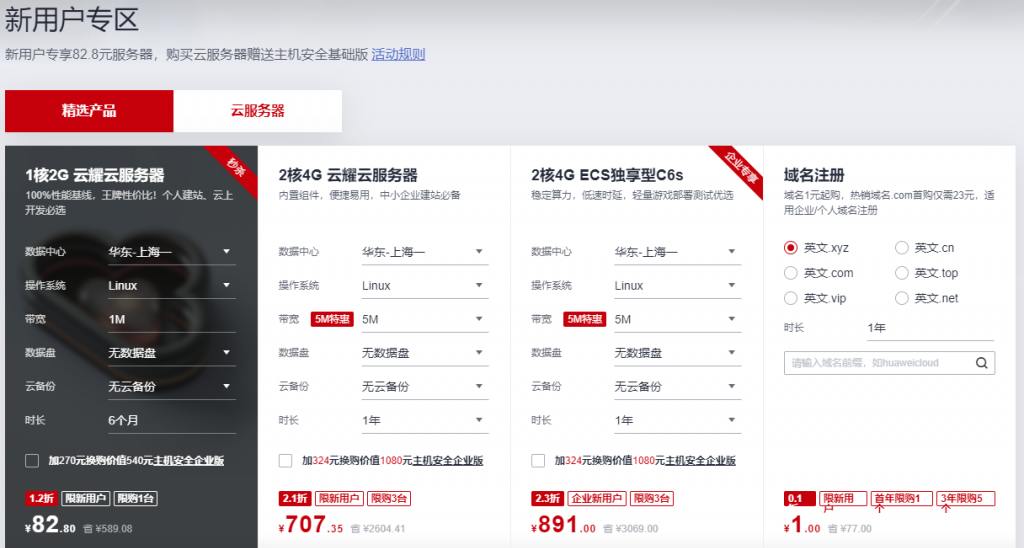1024x548 pixels.
Task: Click the 2核4G 云耀云服务器 title
Action: point(348,175)
